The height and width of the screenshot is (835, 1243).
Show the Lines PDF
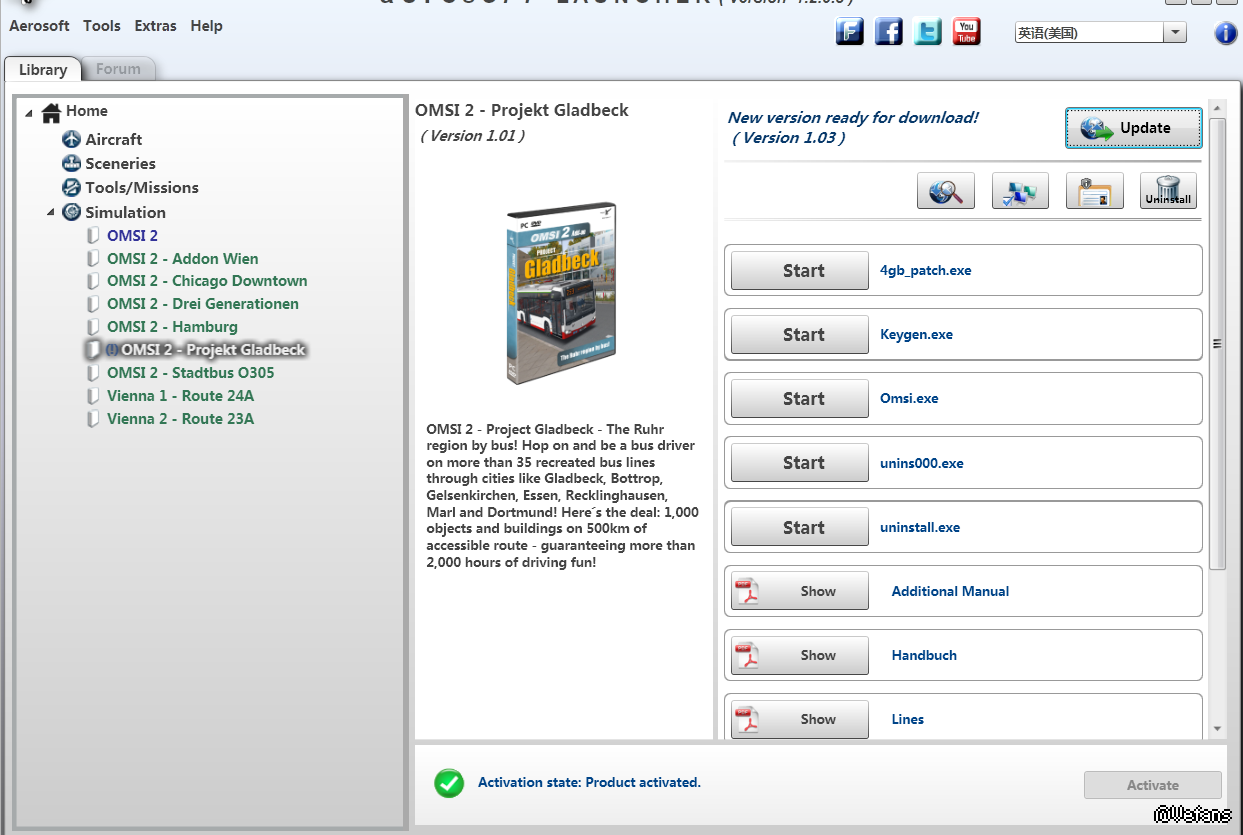pyautogui.click(x=800, y=719)
